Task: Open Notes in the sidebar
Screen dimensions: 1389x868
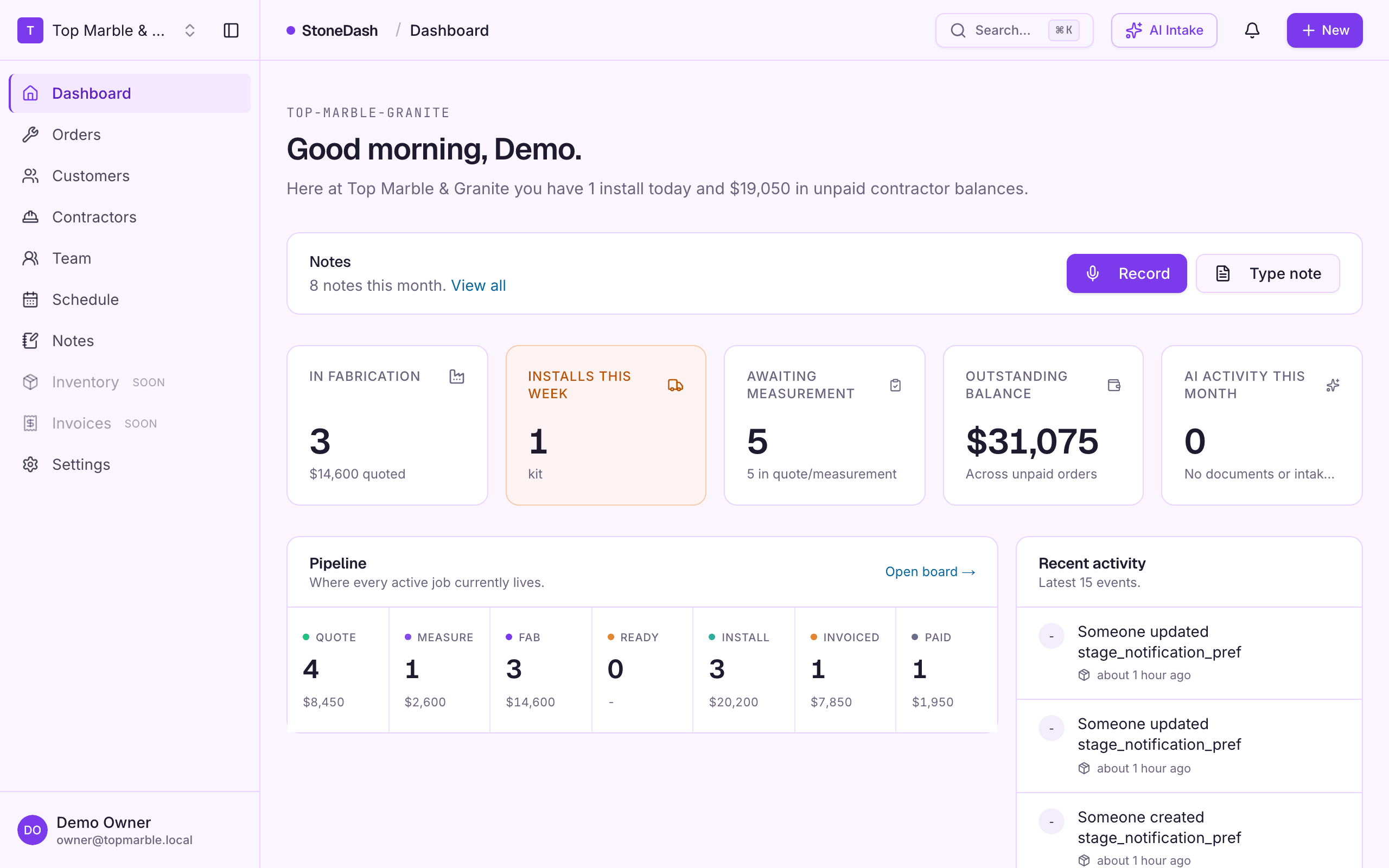Action: 130,341
